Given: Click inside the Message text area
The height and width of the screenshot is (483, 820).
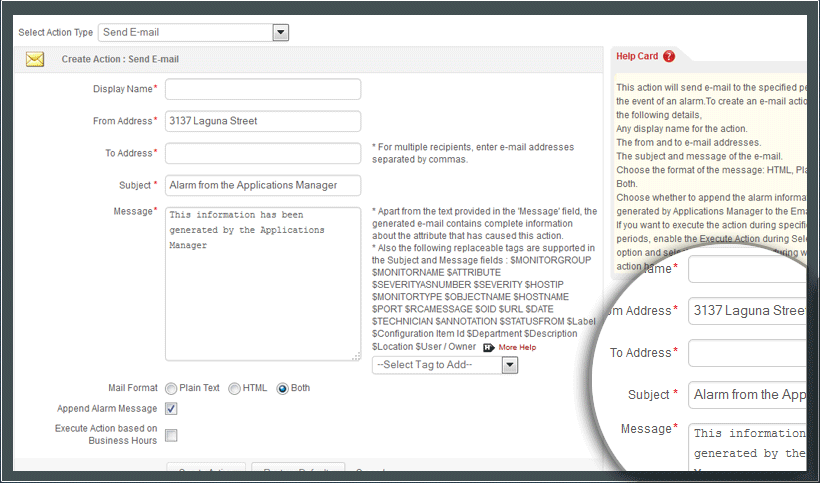Looking at the screenshot, I should (263, 284).
